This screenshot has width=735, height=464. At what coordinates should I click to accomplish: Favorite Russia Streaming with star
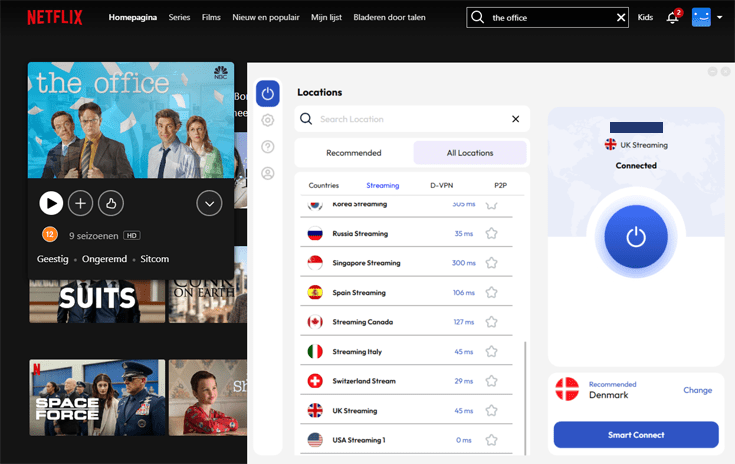tap(491, 233)
